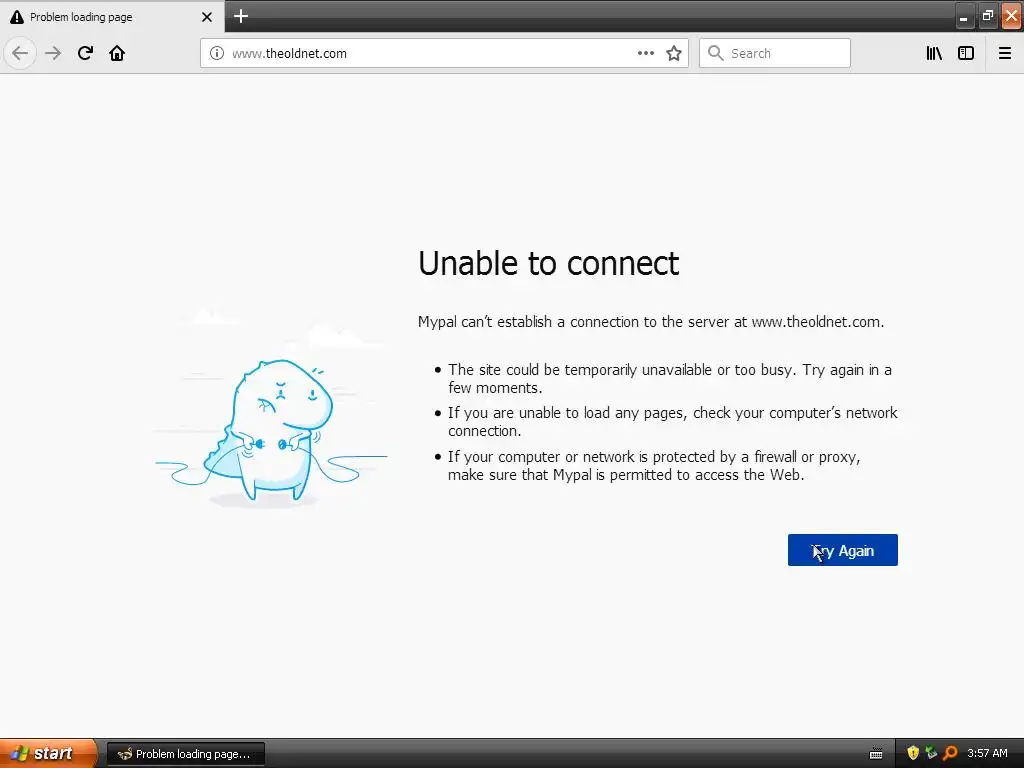Close the Mypal browser window

point(1012,16)
